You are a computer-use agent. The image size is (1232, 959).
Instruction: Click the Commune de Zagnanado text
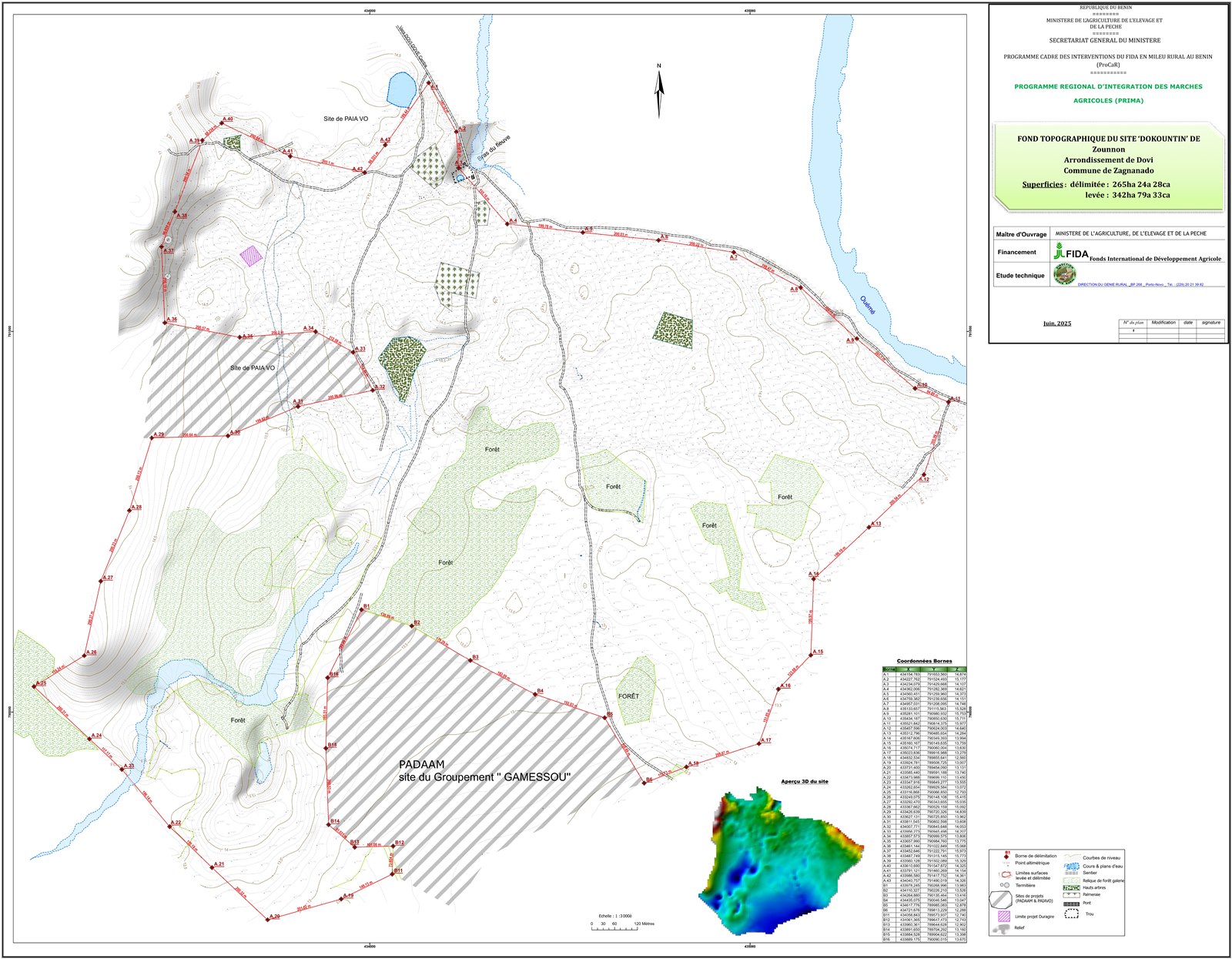point(1108,170)
